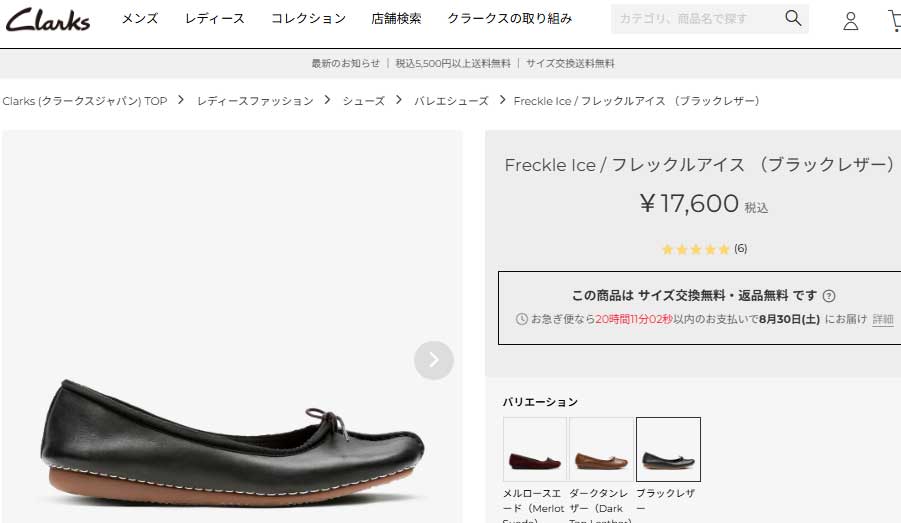Open the shopping cart icon
Image resolution: width=901 pixels, height=523 pixels.
[x=894, y=20]
